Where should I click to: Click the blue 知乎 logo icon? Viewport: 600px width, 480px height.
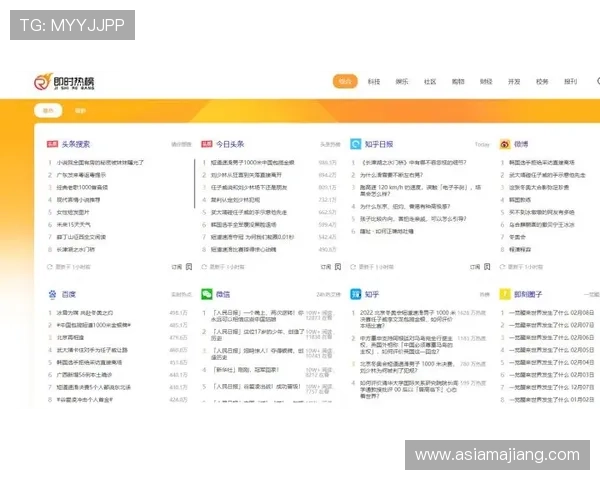pyautogui.click(x=355, y=294)
